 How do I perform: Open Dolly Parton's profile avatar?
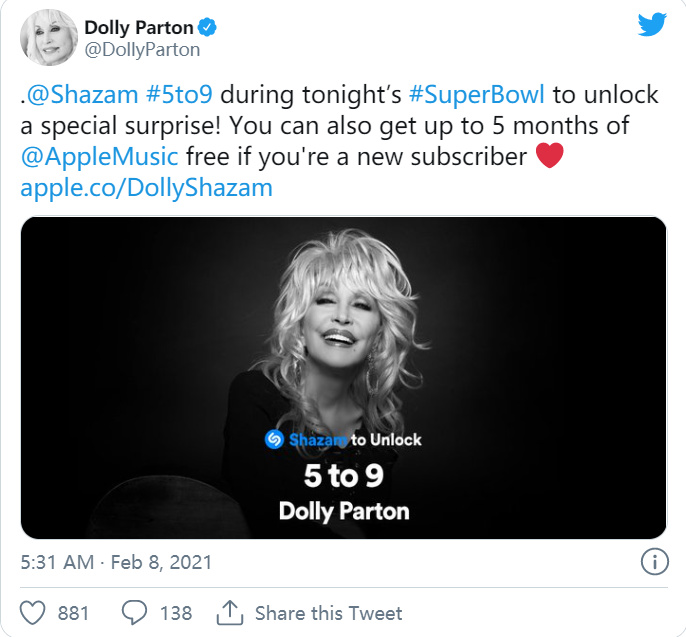47,39
